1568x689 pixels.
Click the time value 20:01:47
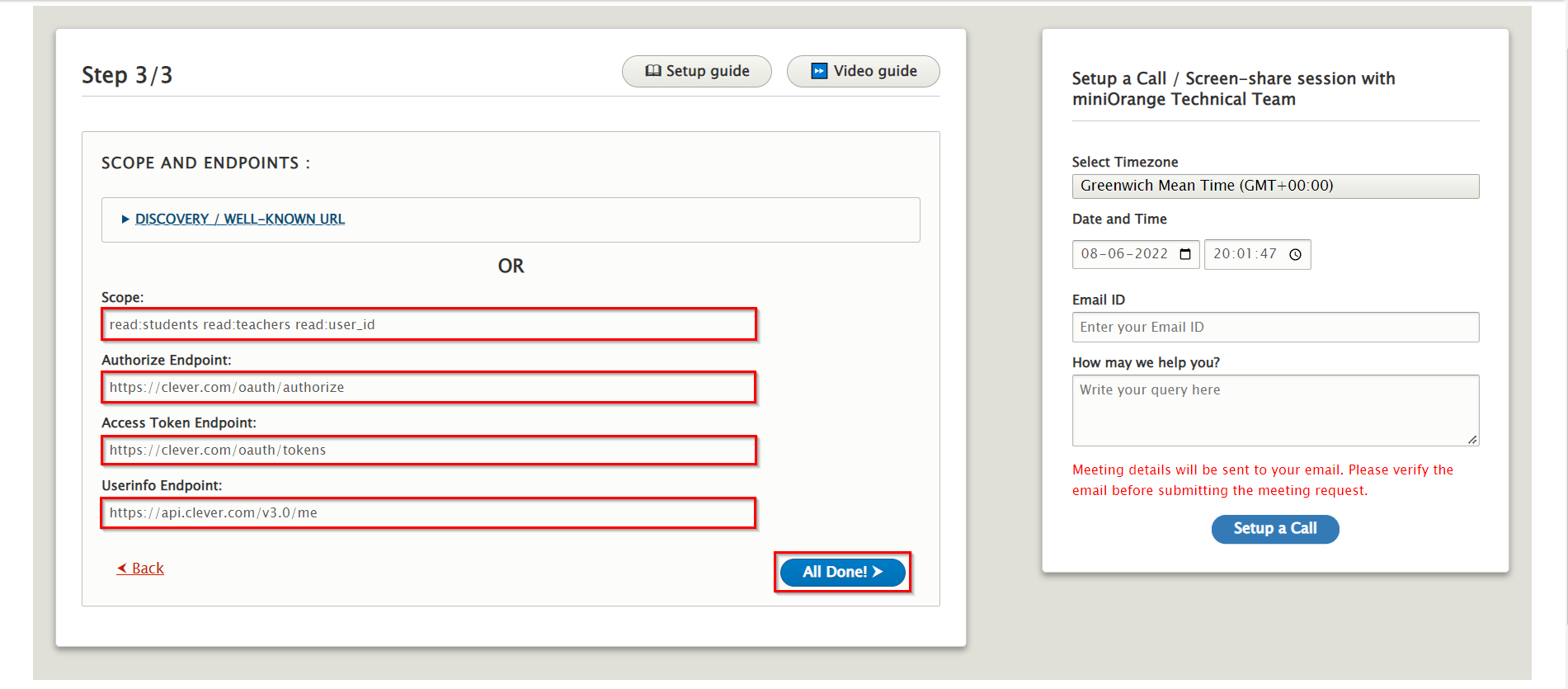[x=1245, y=254]
